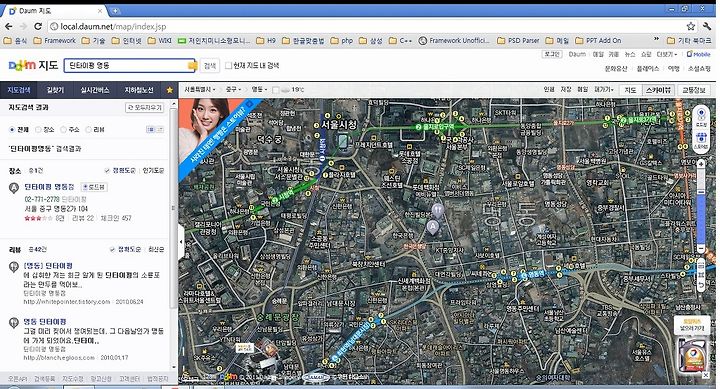Bookmark this page with the star icon
The image size is (720, 389).
[x=691, y=27]
